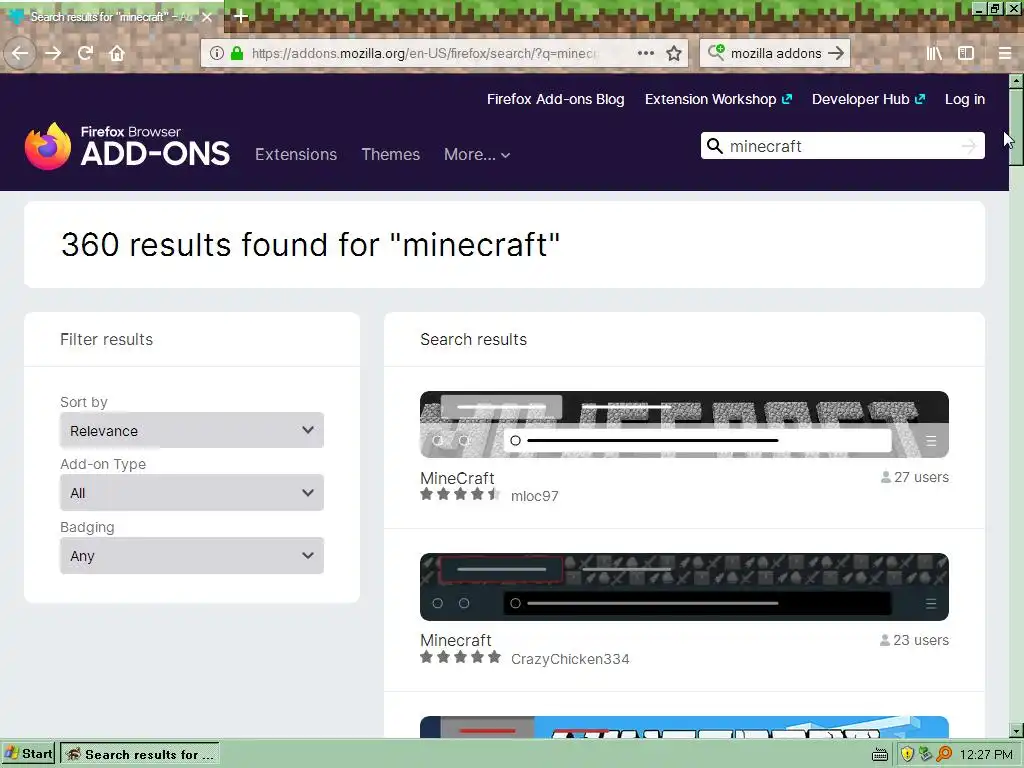Screen dimensions: 1024x768
Task: Click the mozilla addons search box
Action: click(776, 53)
